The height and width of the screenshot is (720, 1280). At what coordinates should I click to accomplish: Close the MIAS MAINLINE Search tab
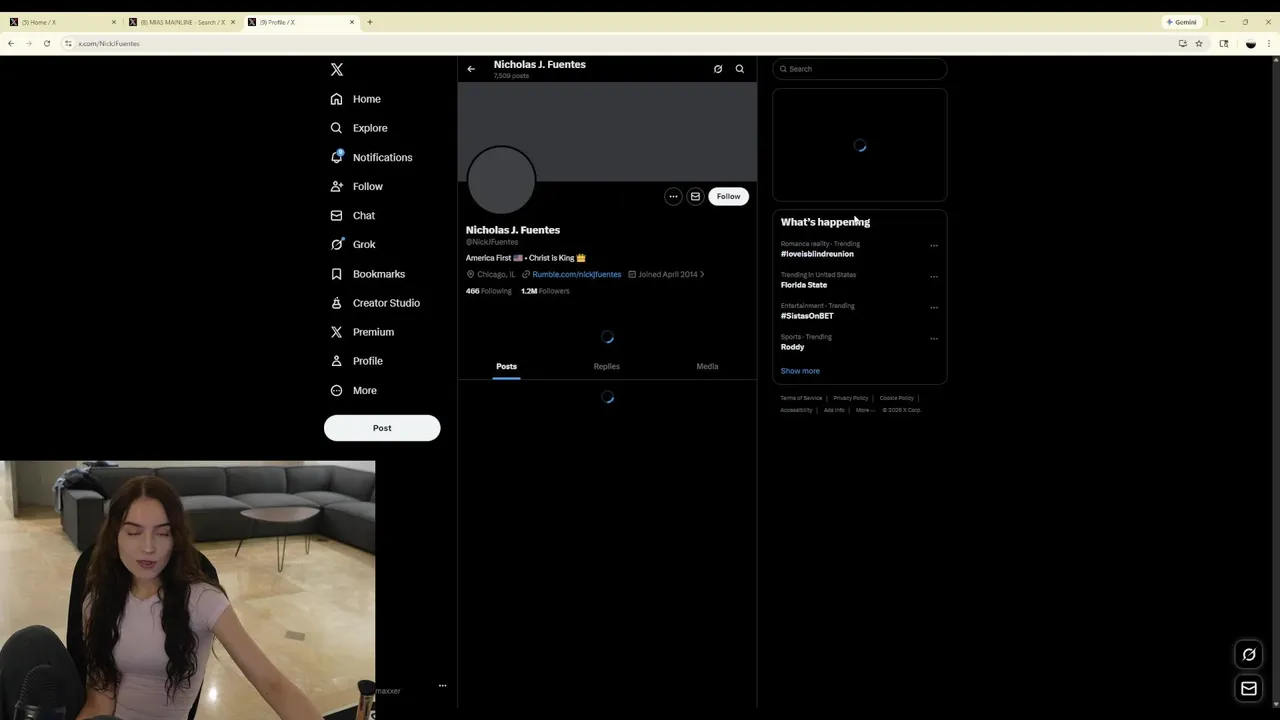click(233, 22)
